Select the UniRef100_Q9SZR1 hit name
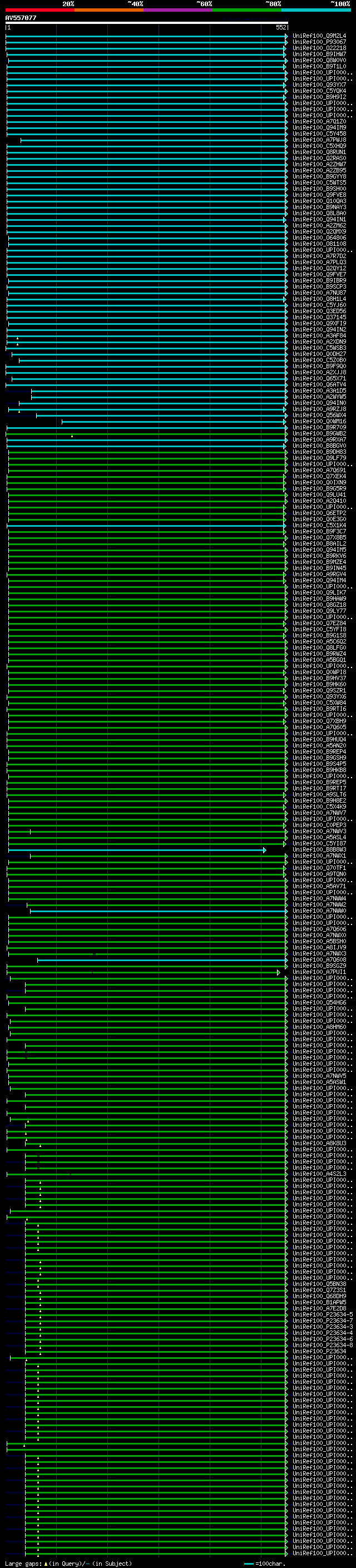 (319, 691)
